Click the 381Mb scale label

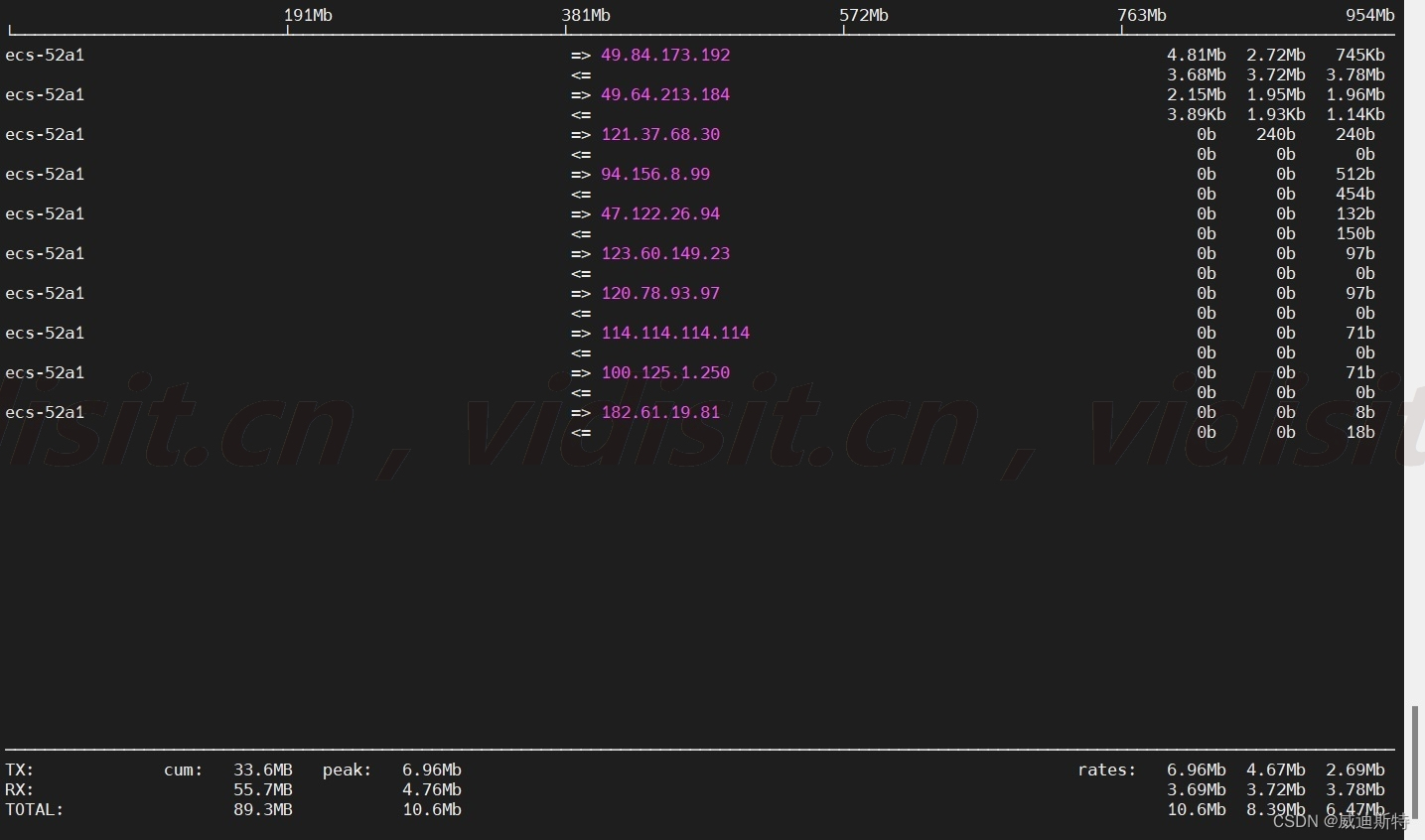pyautogui.click(x=586, y=15)
